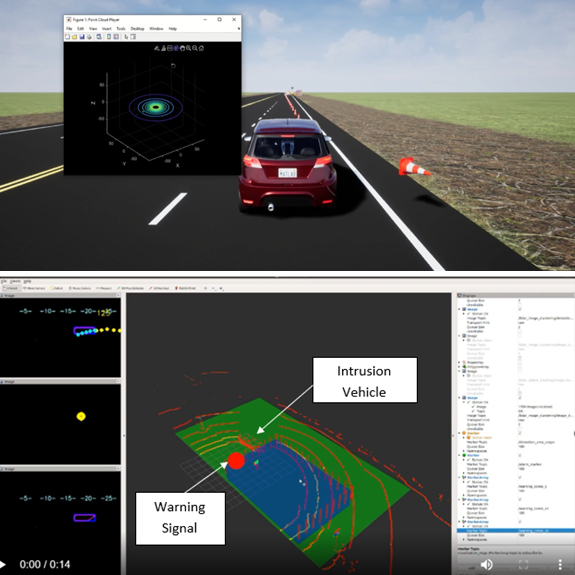This screenshot has width=575, height=575.
Task: Toggle the orange Marker display checkbox
Action: pos(520,433)
